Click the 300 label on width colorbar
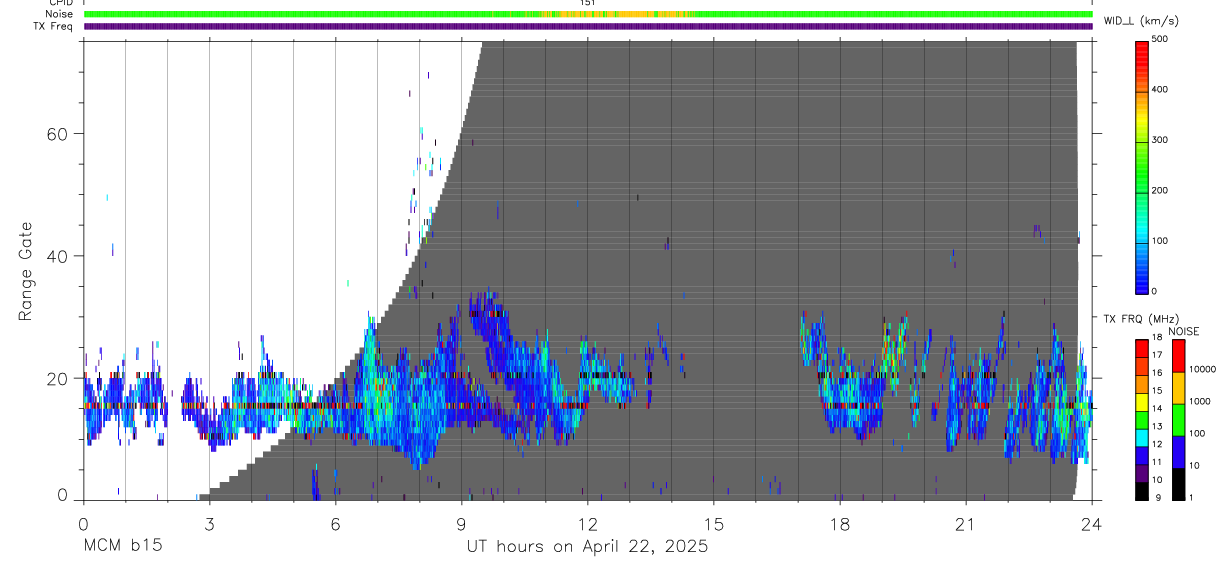The height and width of the screenshot is (567, 1228). coord(1162,140)
